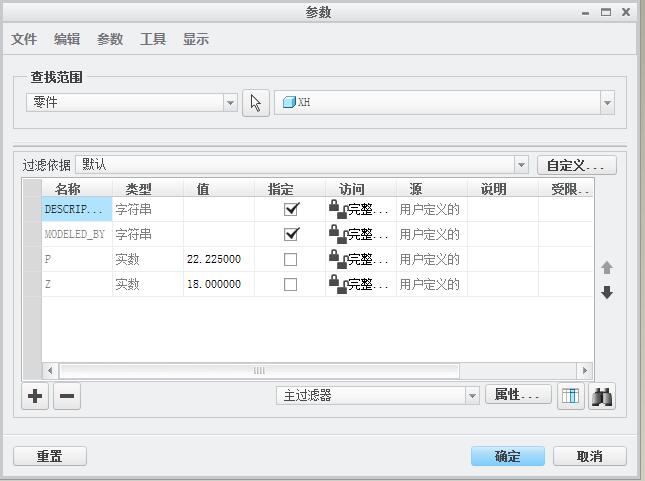Click lock icon in P row

coord(338,259)
